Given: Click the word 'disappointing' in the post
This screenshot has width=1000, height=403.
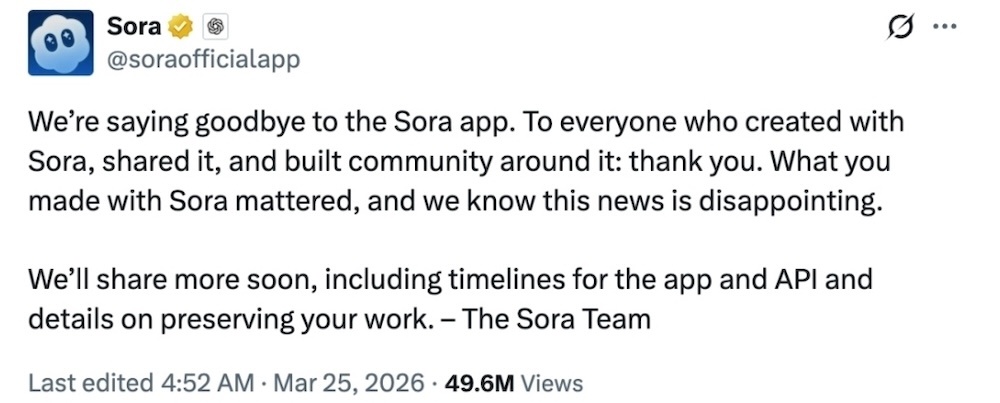Looking at the screenshot, I should pyautogui.click(x=790, y=202).
